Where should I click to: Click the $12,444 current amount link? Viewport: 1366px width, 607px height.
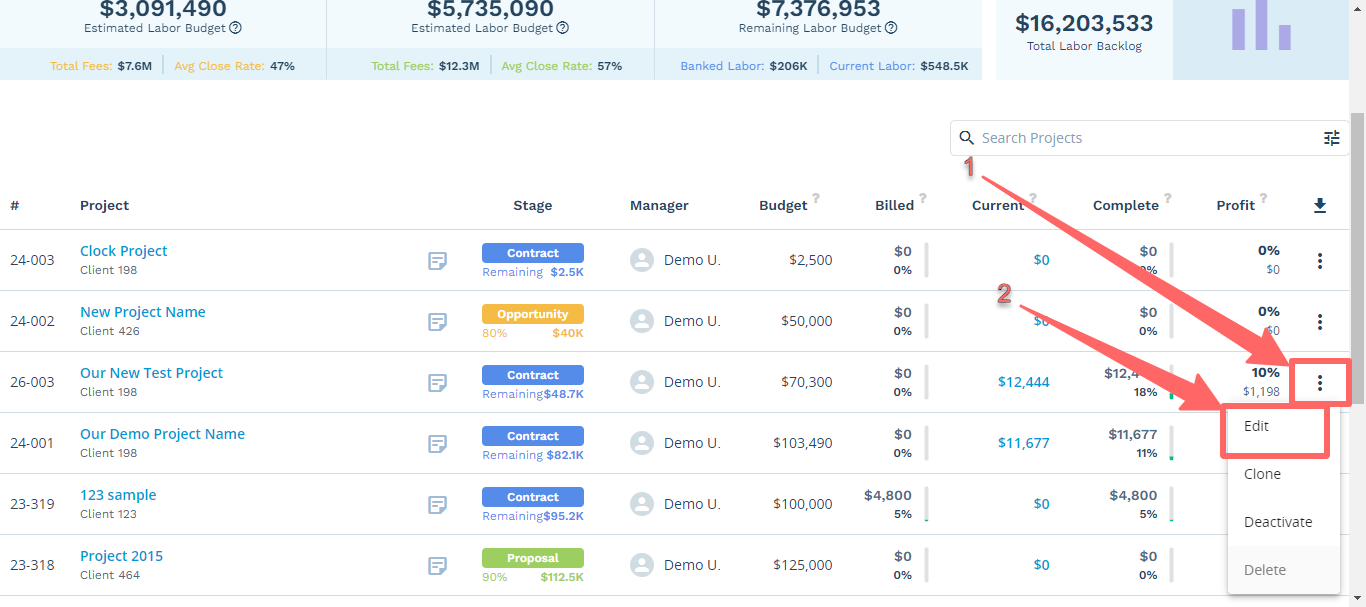click(x=1024, y=382)
